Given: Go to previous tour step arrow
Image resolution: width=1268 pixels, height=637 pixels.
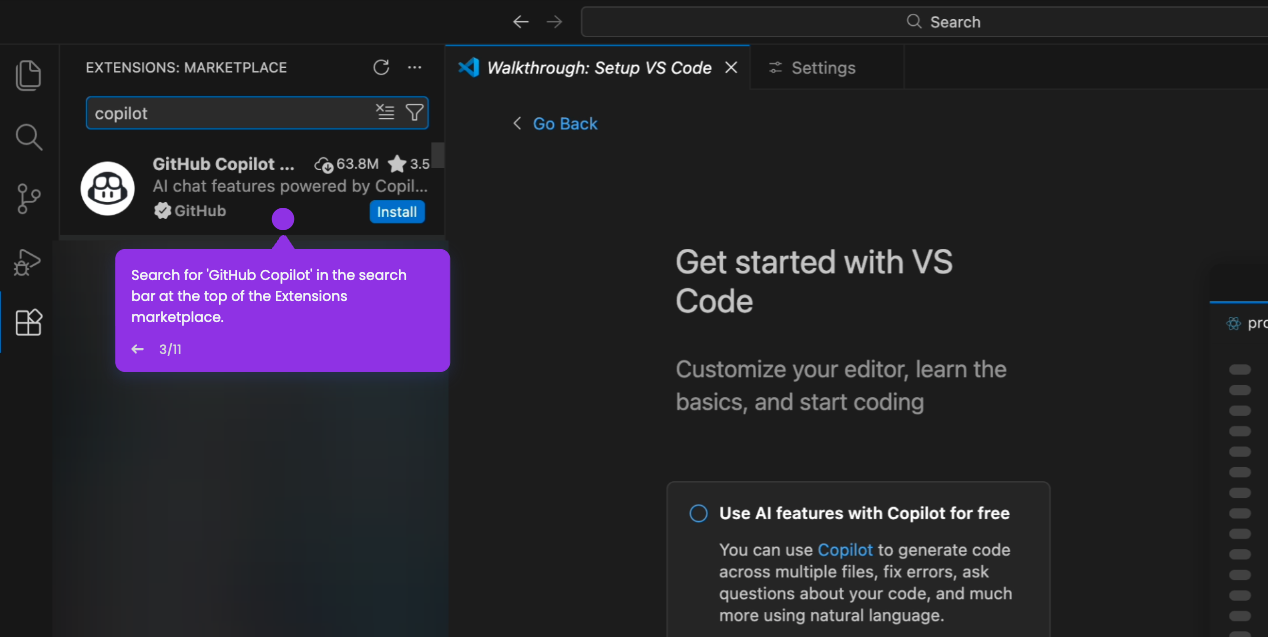Looking at the screenshot, I should coord(138,349).
